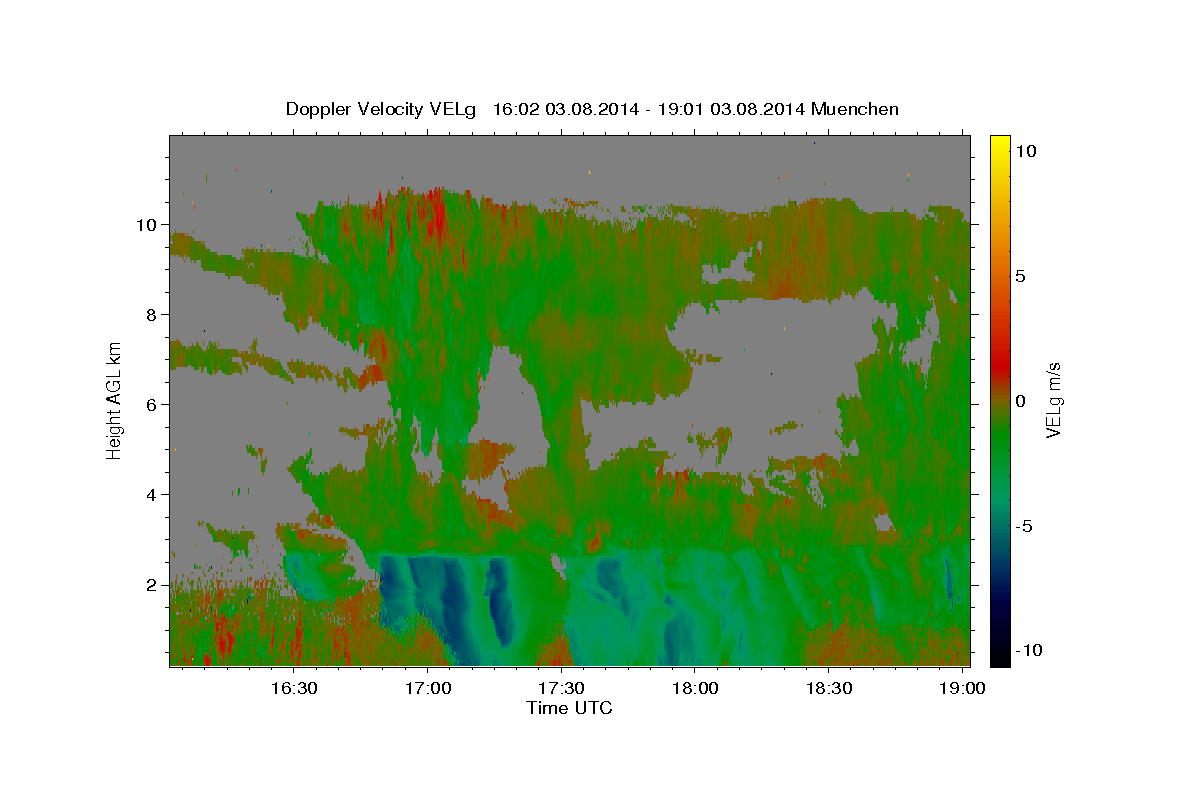Click the '17:00' time axis label
Image resolution: width=1200 pixels, height=800 pixels.
pos(428,688)
